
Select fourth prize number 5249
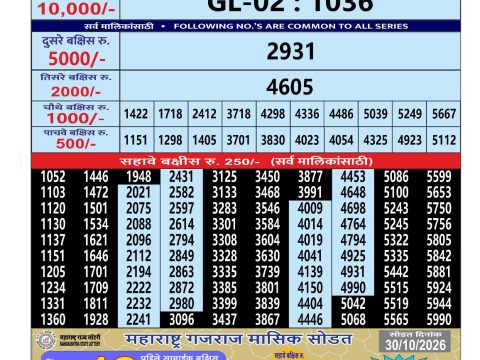(410, 114)
